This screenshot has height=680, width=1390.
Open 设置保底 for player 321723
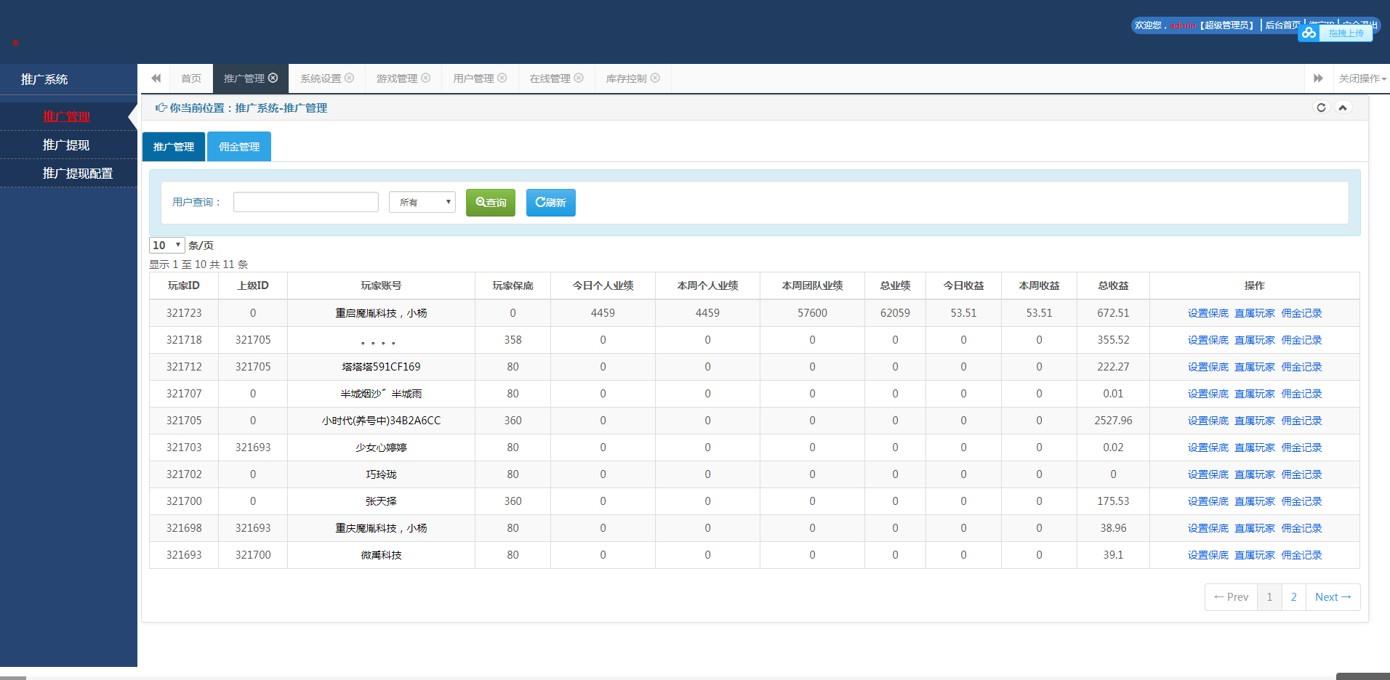pyautogui.click(x=1208, y=313)
